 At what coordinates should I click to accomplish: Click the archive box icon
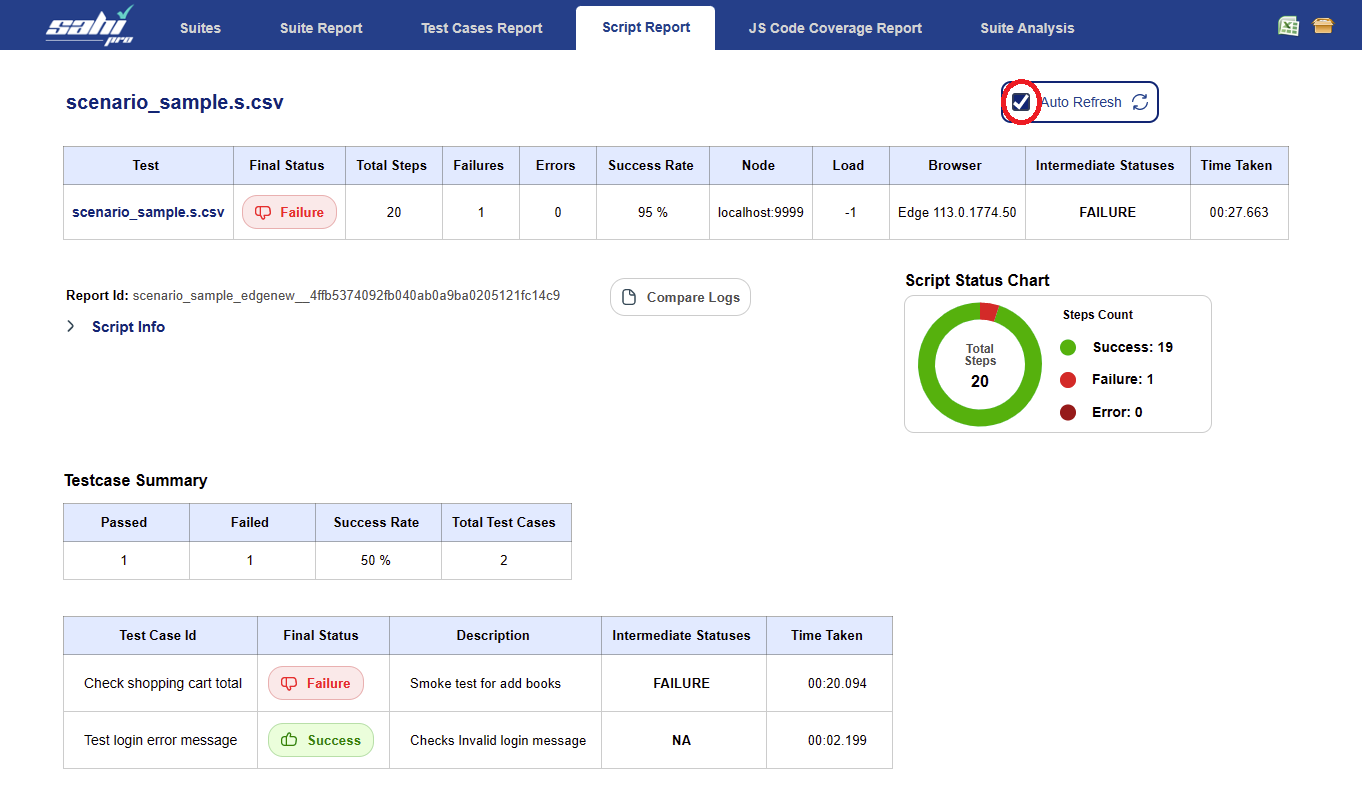1323,26
